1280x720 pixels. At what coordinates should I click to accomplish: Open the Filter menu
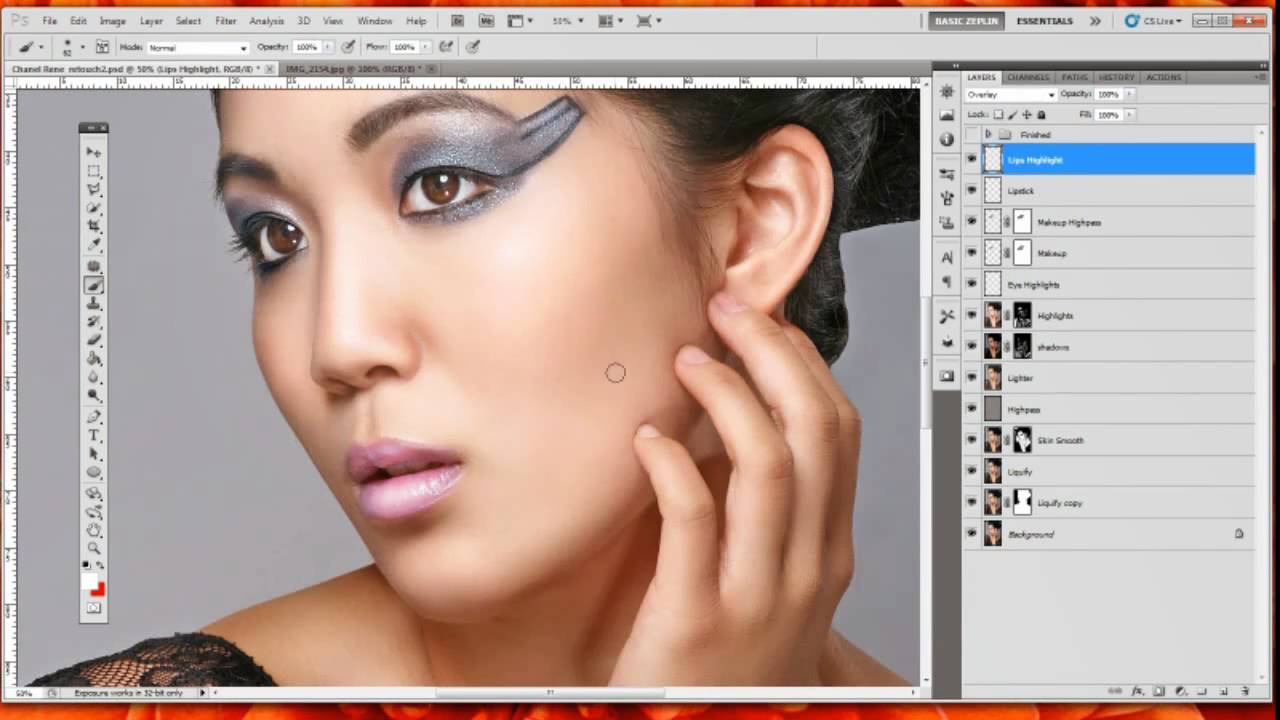point(226,21)
